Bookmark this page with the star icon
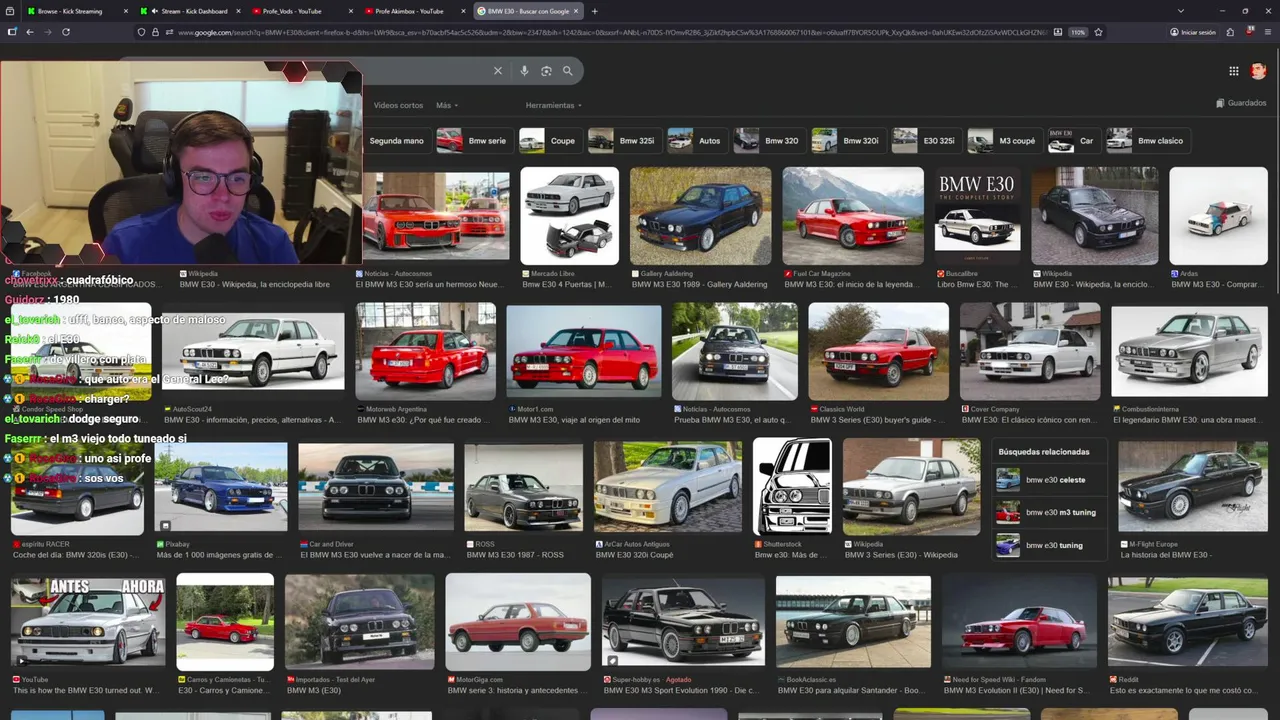The image size is (1280, 720). point(1098,32)
